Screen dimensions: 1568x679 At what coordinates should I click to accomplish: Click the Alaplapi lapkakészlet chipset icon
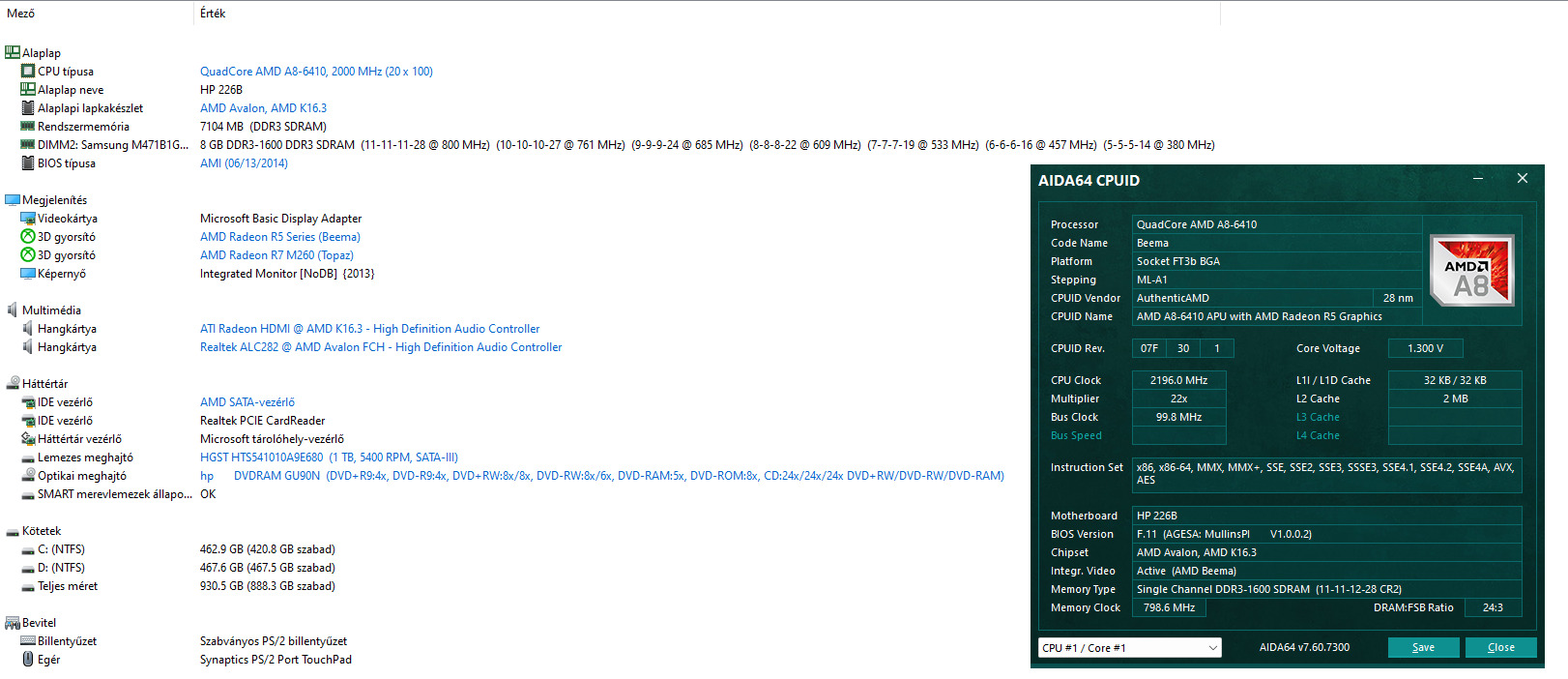[x=28, y=107]
